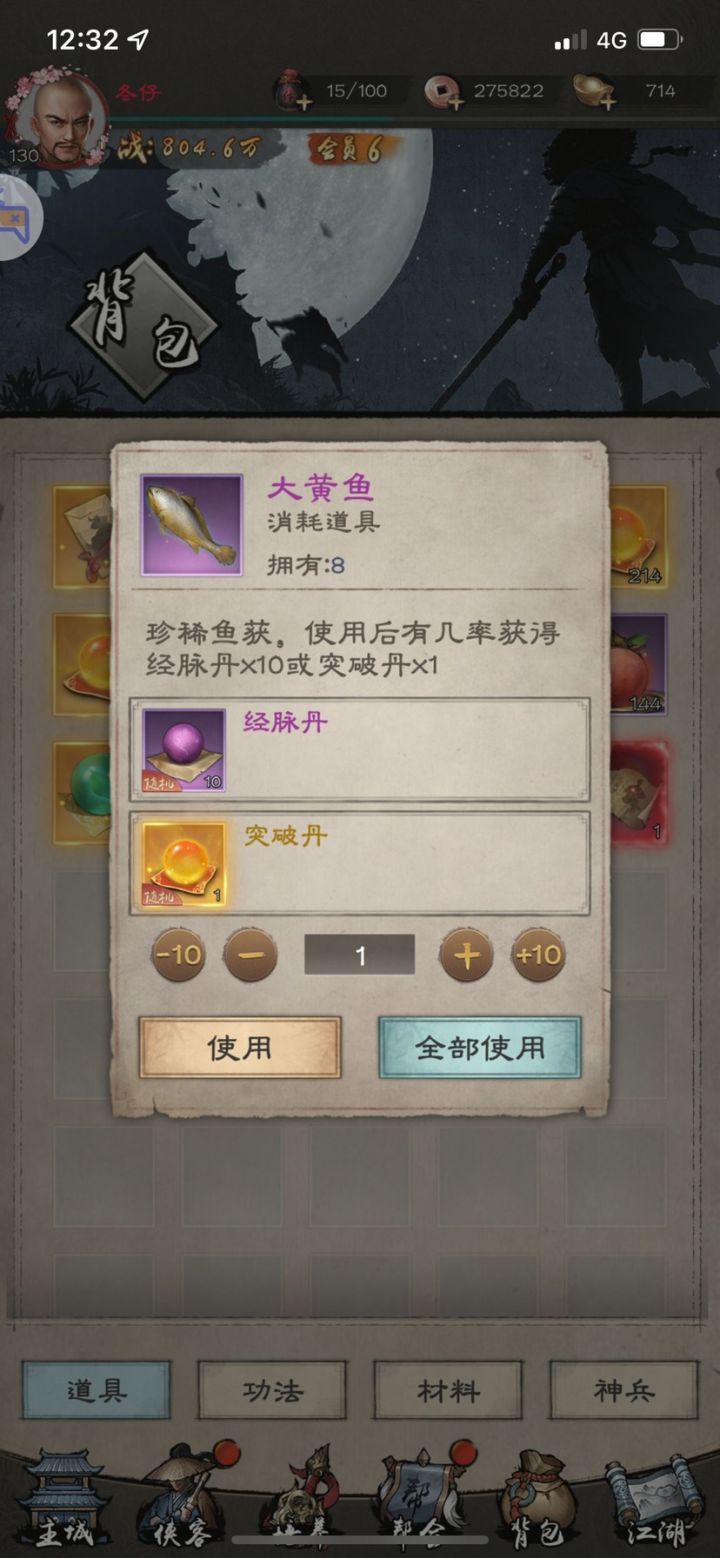The height and width of the screenshot is (1558, 720).
Task: Tap the 大黄鱼 fish item icon
Action: 191,525
